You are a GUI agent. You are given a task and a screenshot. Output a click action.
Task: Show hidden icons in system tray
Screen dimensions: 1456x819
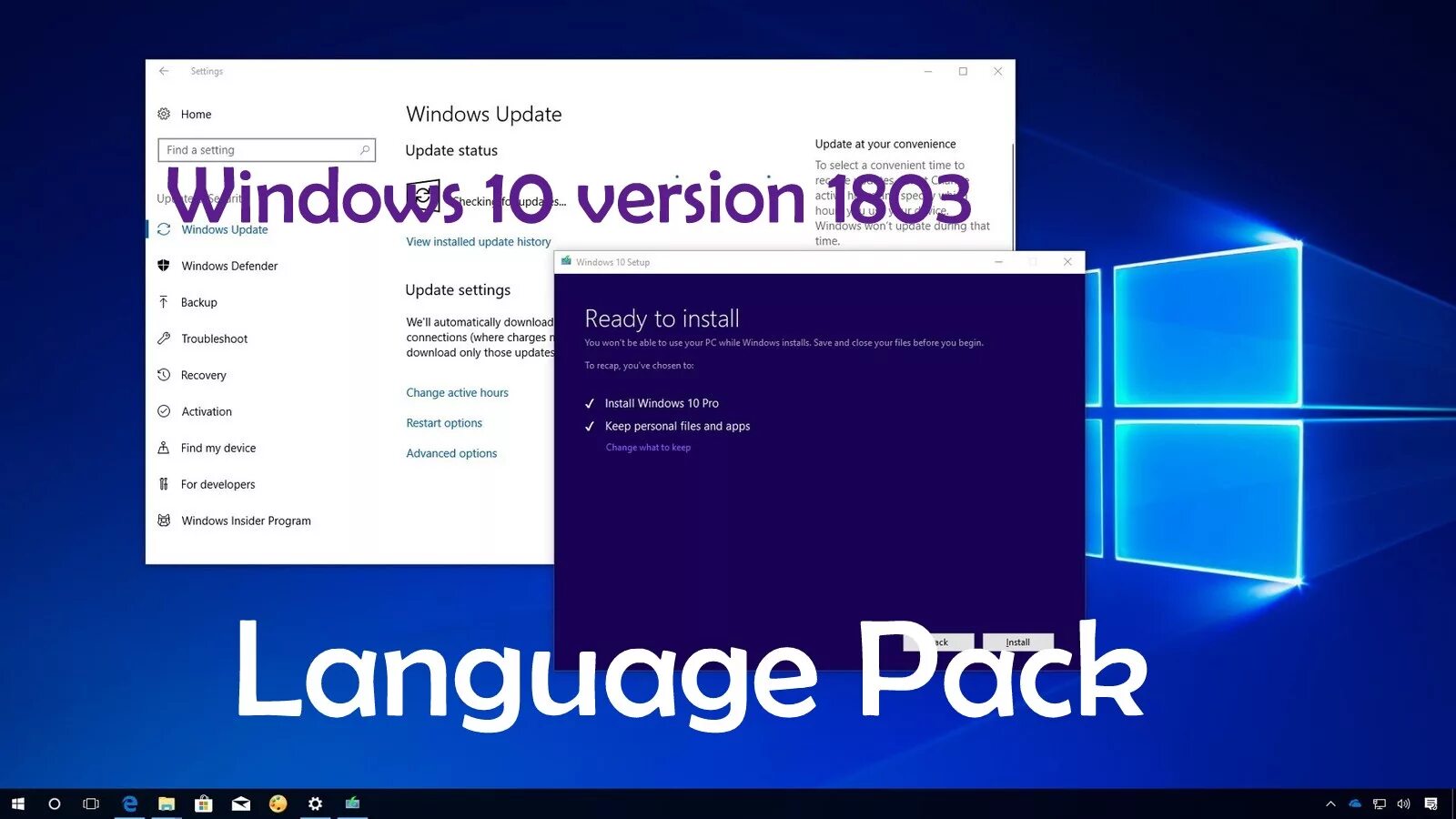(1330, 804)
